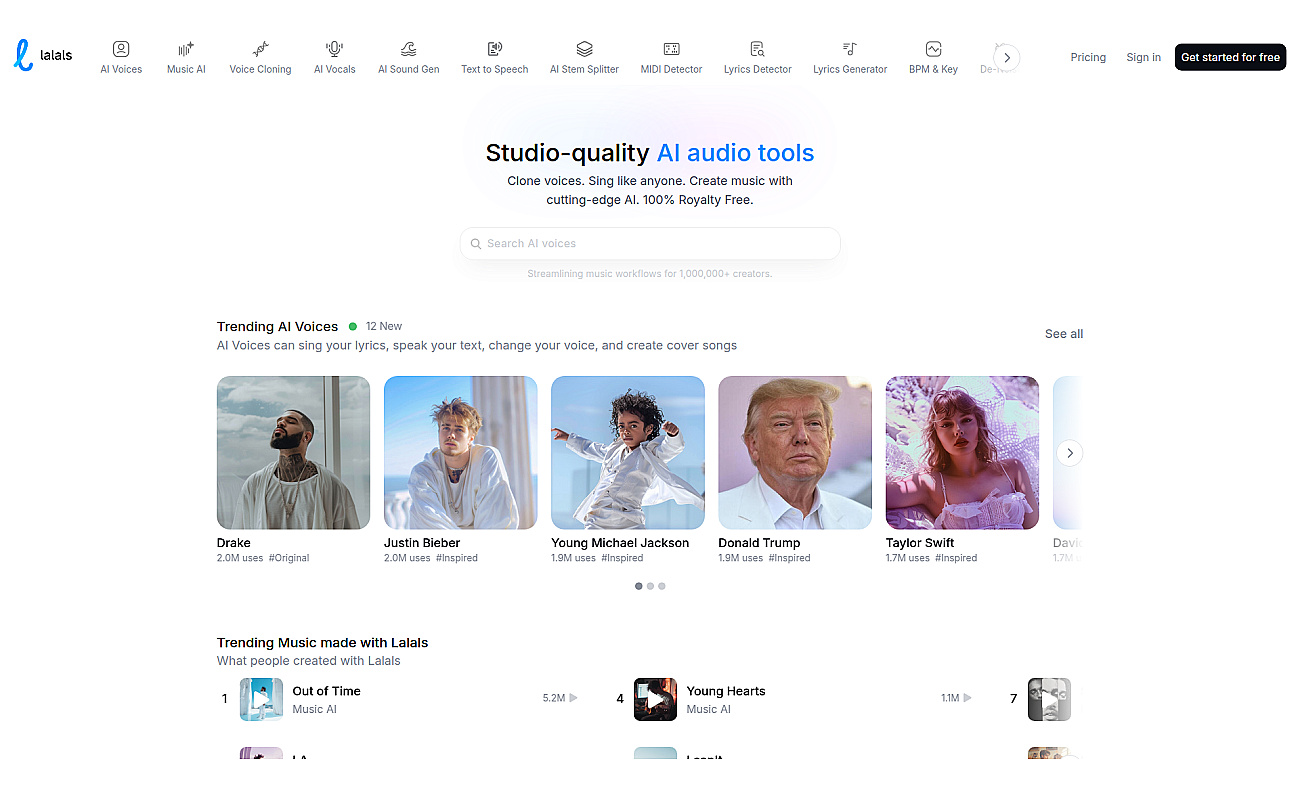The image size is (1300, 788).
Task: Click the Search AI voices field
Action: [650, 243]
